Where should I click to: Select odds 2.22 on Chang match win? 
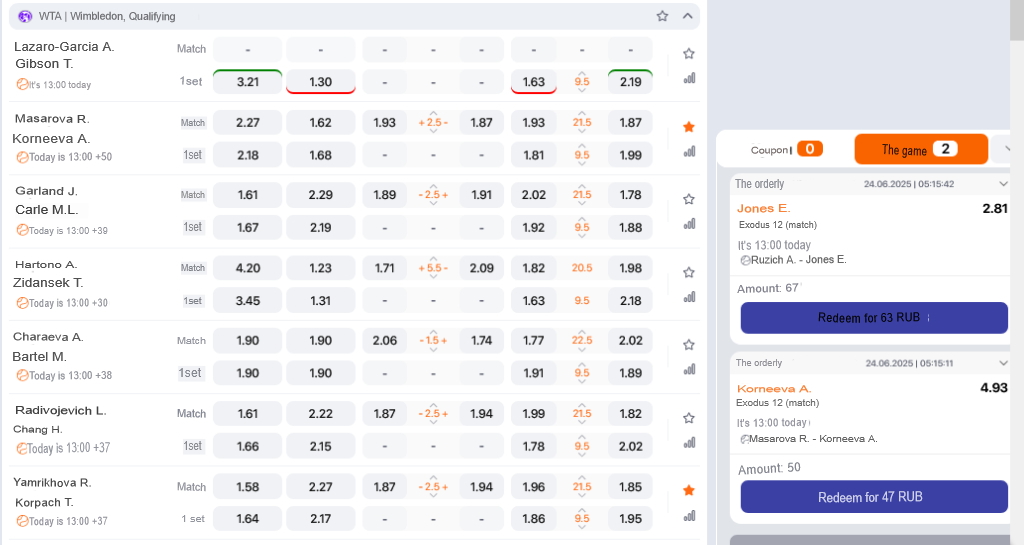click(321, 413)
